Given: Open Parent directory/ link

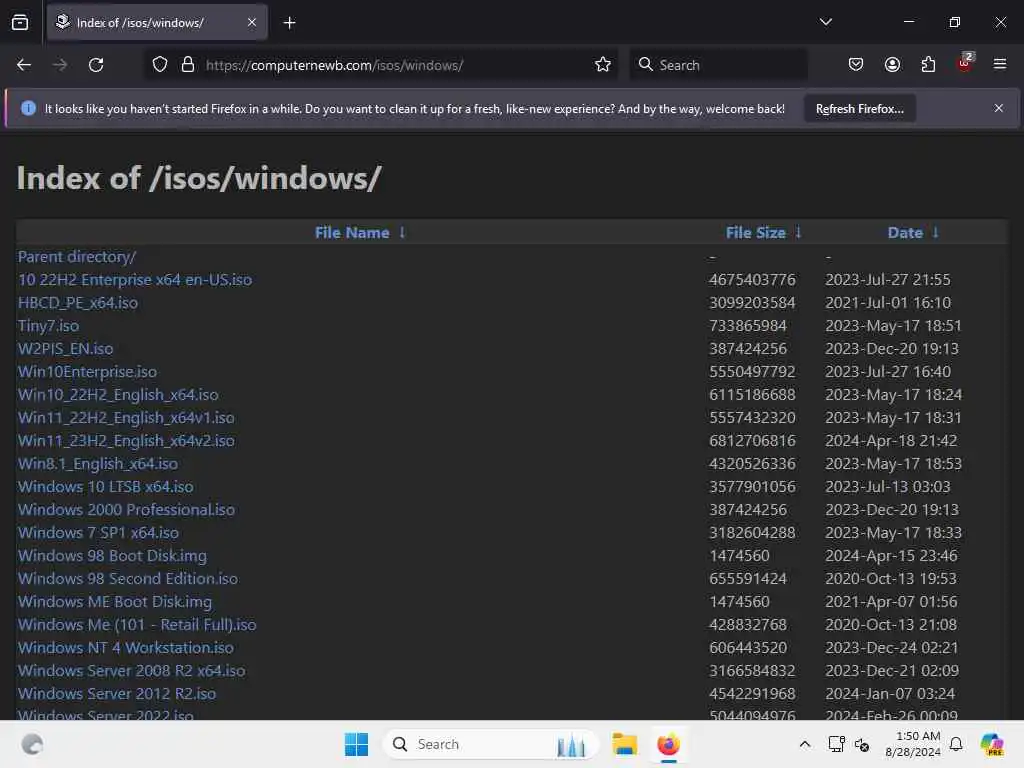Looking at the screenshot, I should [76, 257].
